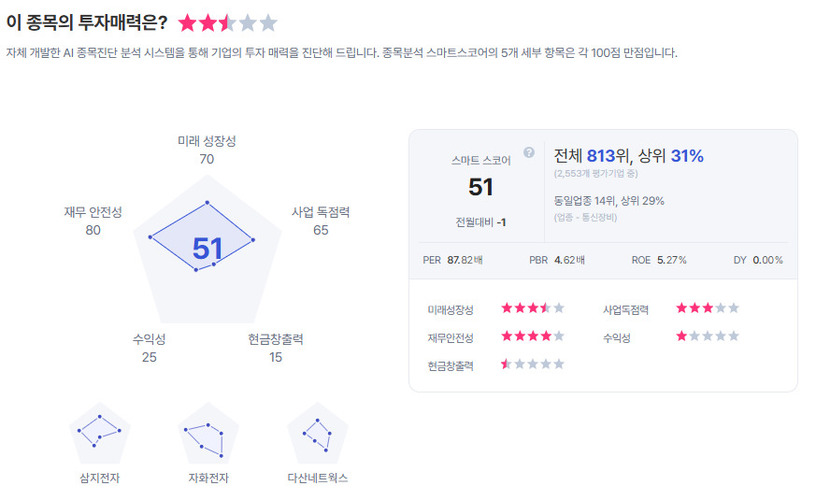830x500 pixels.
Task: Click the Smart Score help question-mark icon
Action: (x=529, y=153)
